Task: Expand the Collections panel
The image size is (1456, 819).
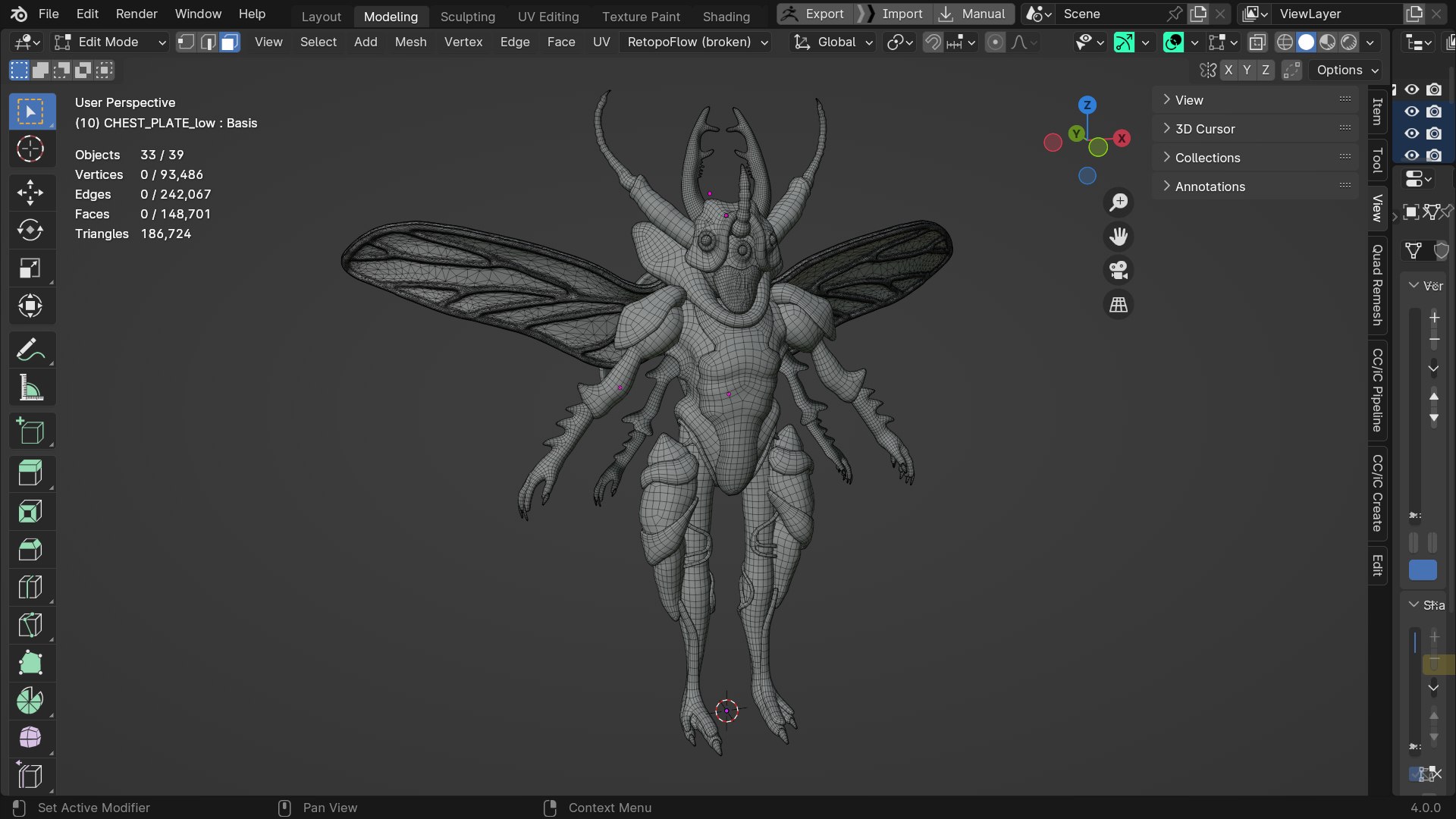Action: (x=1207, y=158)
